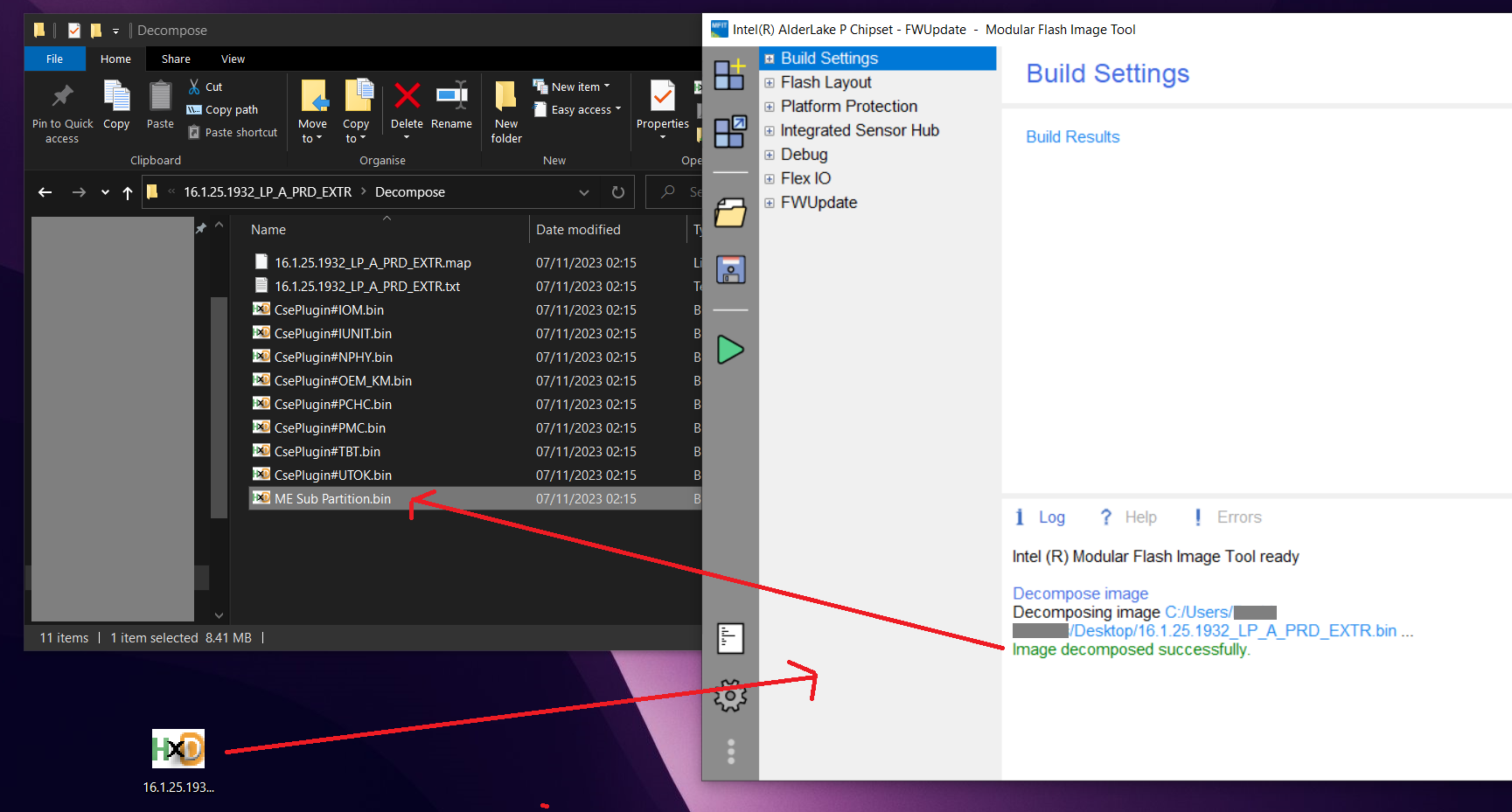Switch to the View ribbon tab
This screenshot has height=812, width=1512.
(x=233, y=59)
